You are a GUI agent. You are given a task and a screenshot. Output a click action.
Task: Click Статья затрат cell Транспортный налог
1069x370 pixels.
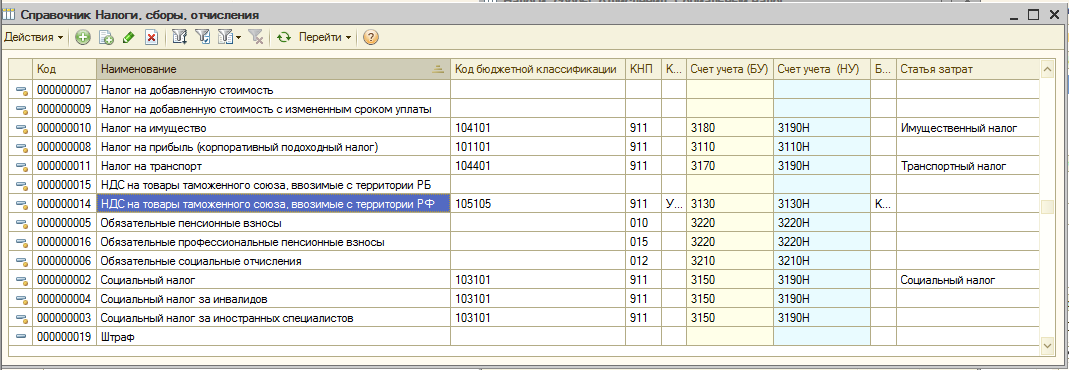(x=967, y=166)
